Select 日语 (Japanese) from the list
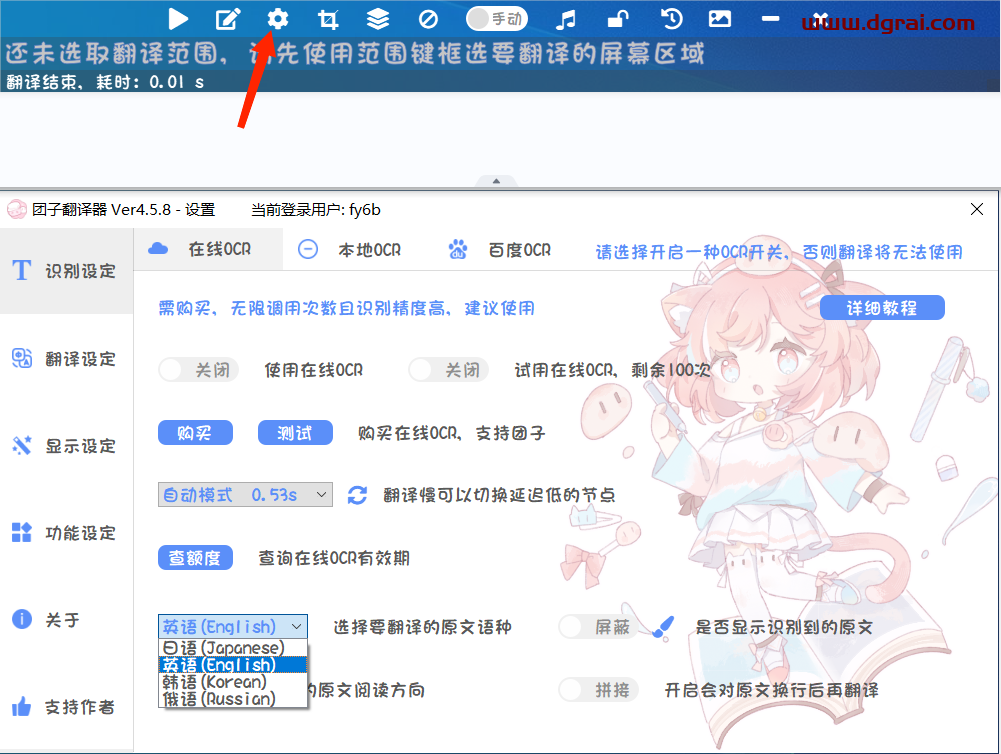The width and height of the screenshot is (1001, 754). click(x=233, y=648)
